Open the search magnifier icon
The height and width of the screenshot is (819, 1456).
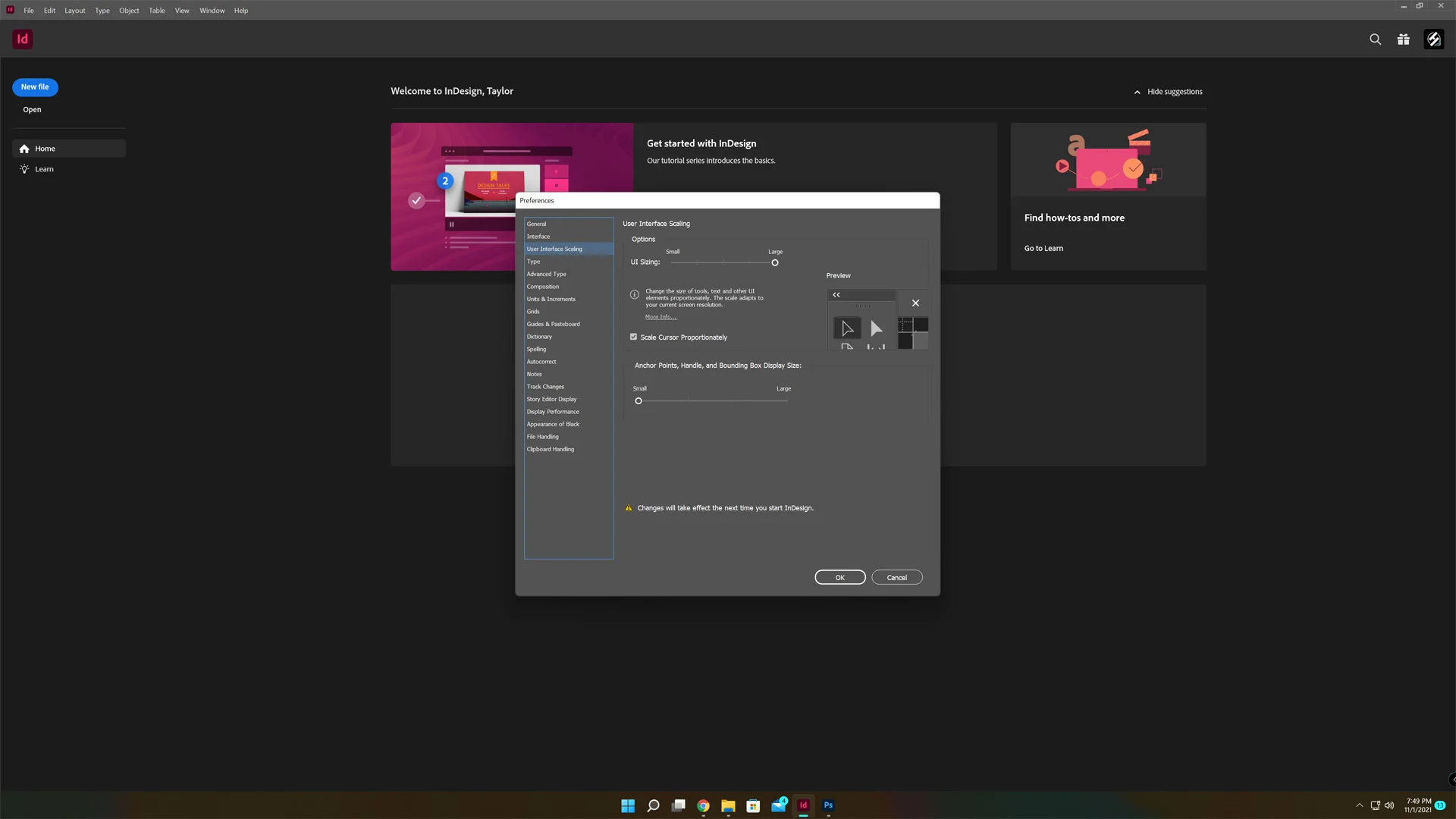click(x=1375, y=39)
